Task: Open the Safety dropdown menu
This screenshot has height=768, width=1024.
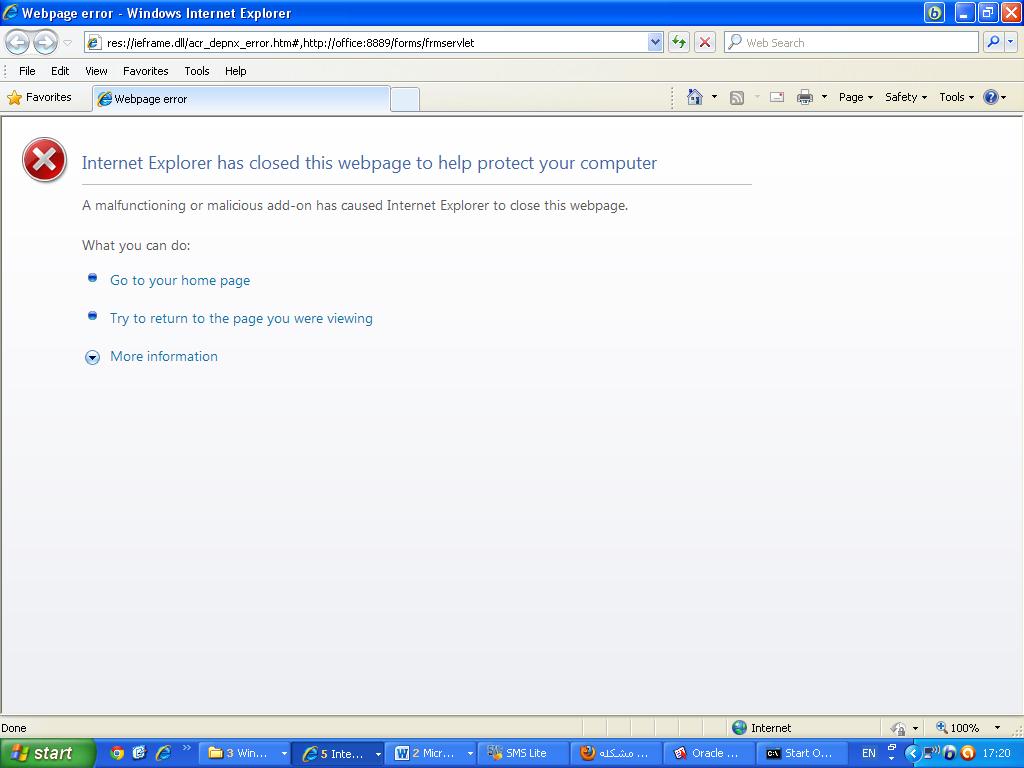Action: click(905, 97)
